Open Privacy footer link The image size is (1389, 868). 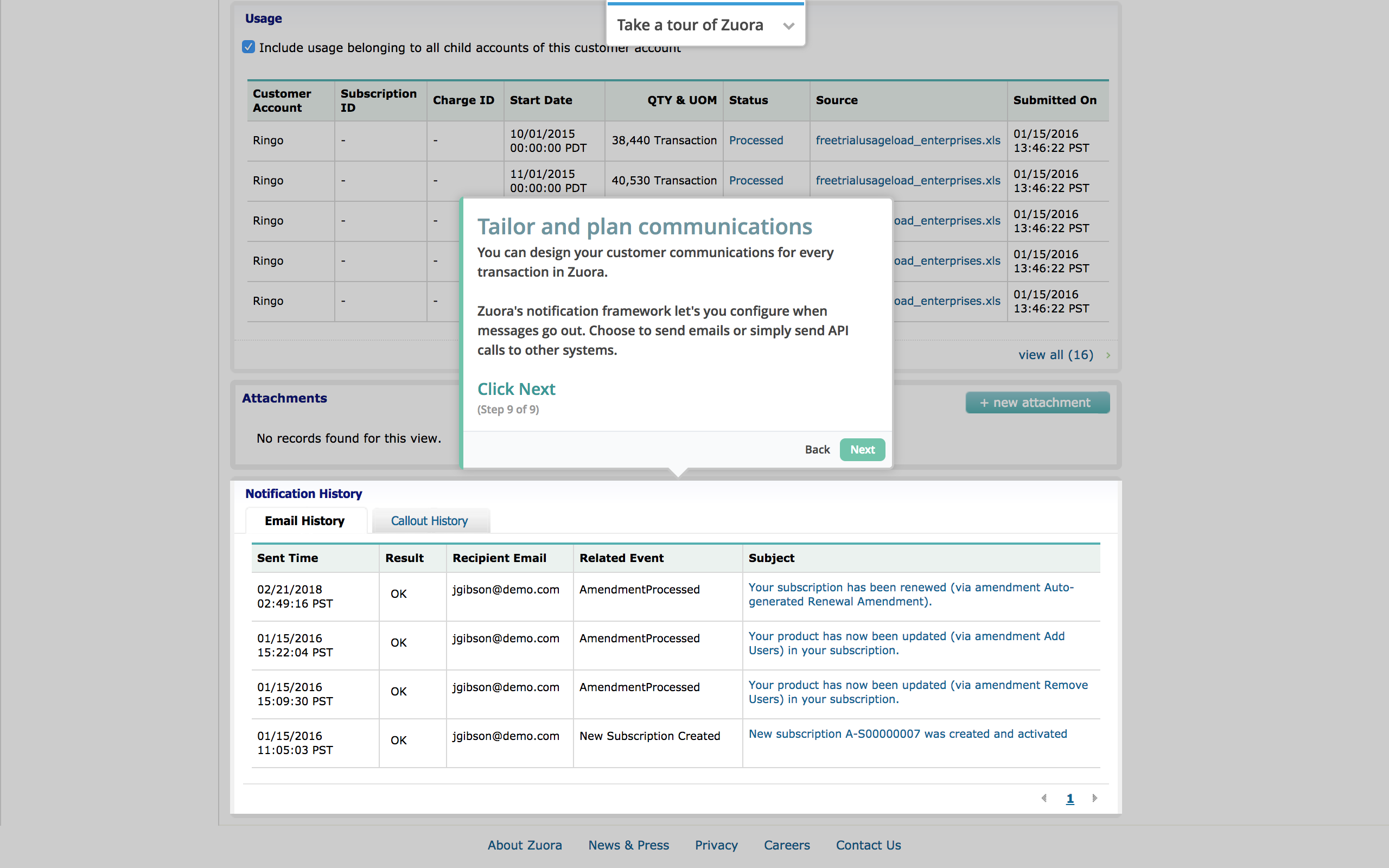click(x=716, y=845)
